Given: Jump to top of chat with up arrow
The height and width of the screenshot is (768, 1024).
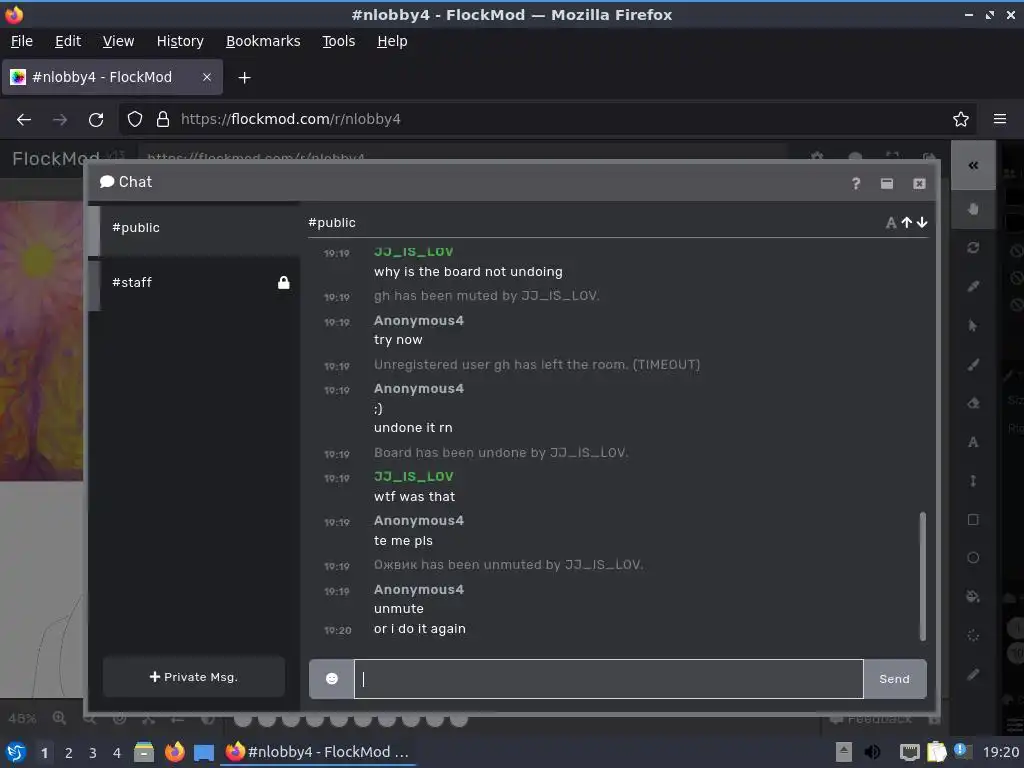Looking at the screenshot, I should click(x=906, y=223).
